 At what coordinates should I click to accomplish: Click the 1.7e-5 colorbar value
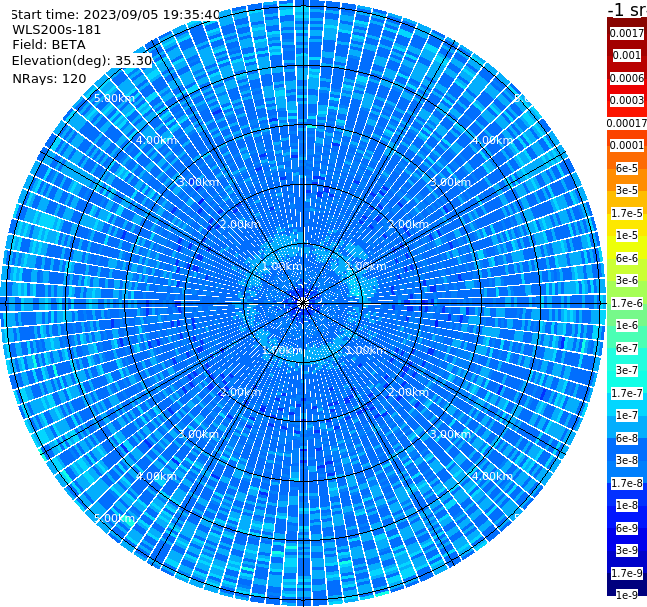tap(627, 213)
